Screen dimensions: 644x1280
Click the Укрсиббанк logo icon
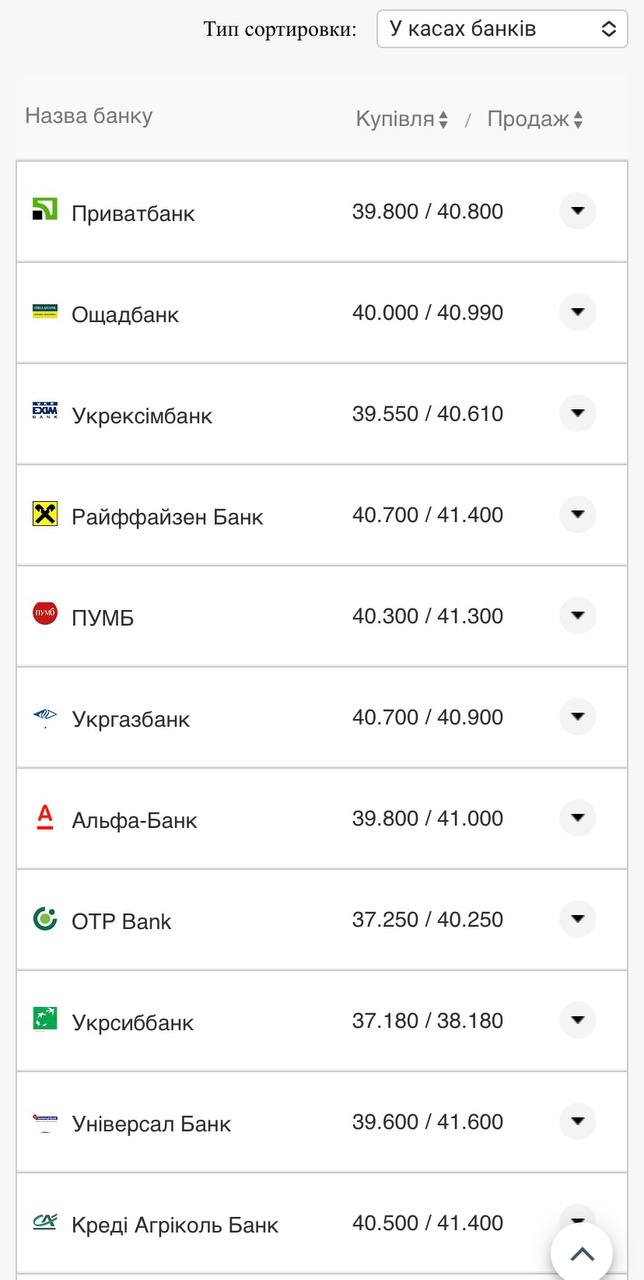point(44,1021)
